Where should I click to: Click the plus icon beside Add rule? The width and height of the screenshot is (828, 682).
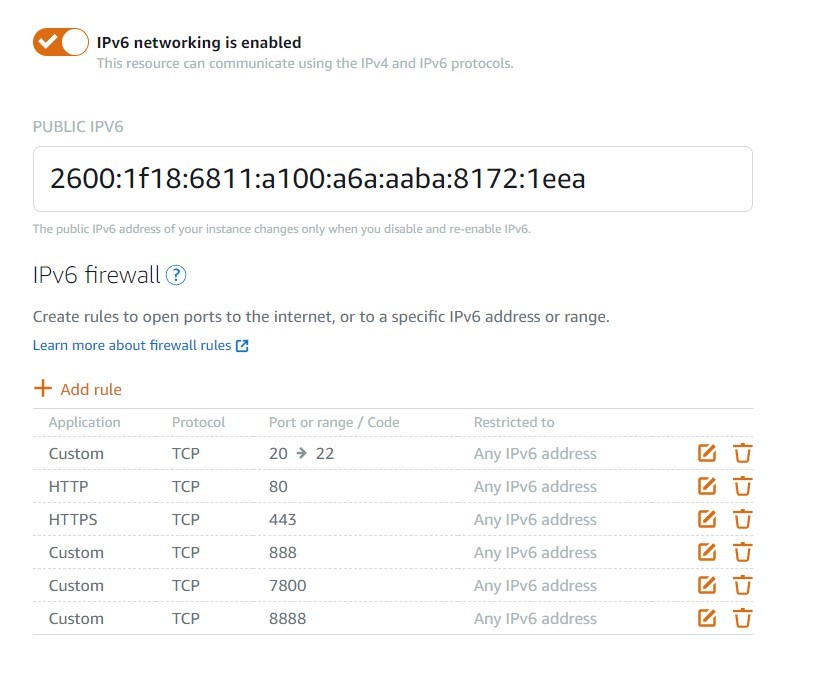click(42, 388)
